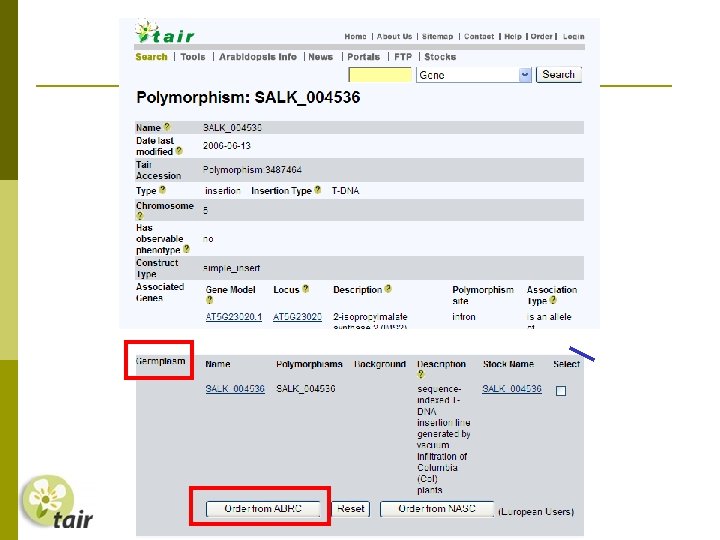Screen dimensions: 720x540
Task: Select the 'simple_insert' construct type value
Action: 231,268
